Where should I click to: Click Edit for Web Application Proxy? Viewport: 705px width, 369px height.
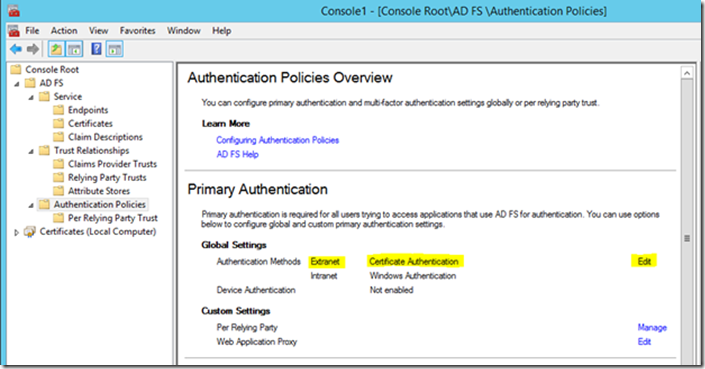pyautogui.click(x=644, y=342)
